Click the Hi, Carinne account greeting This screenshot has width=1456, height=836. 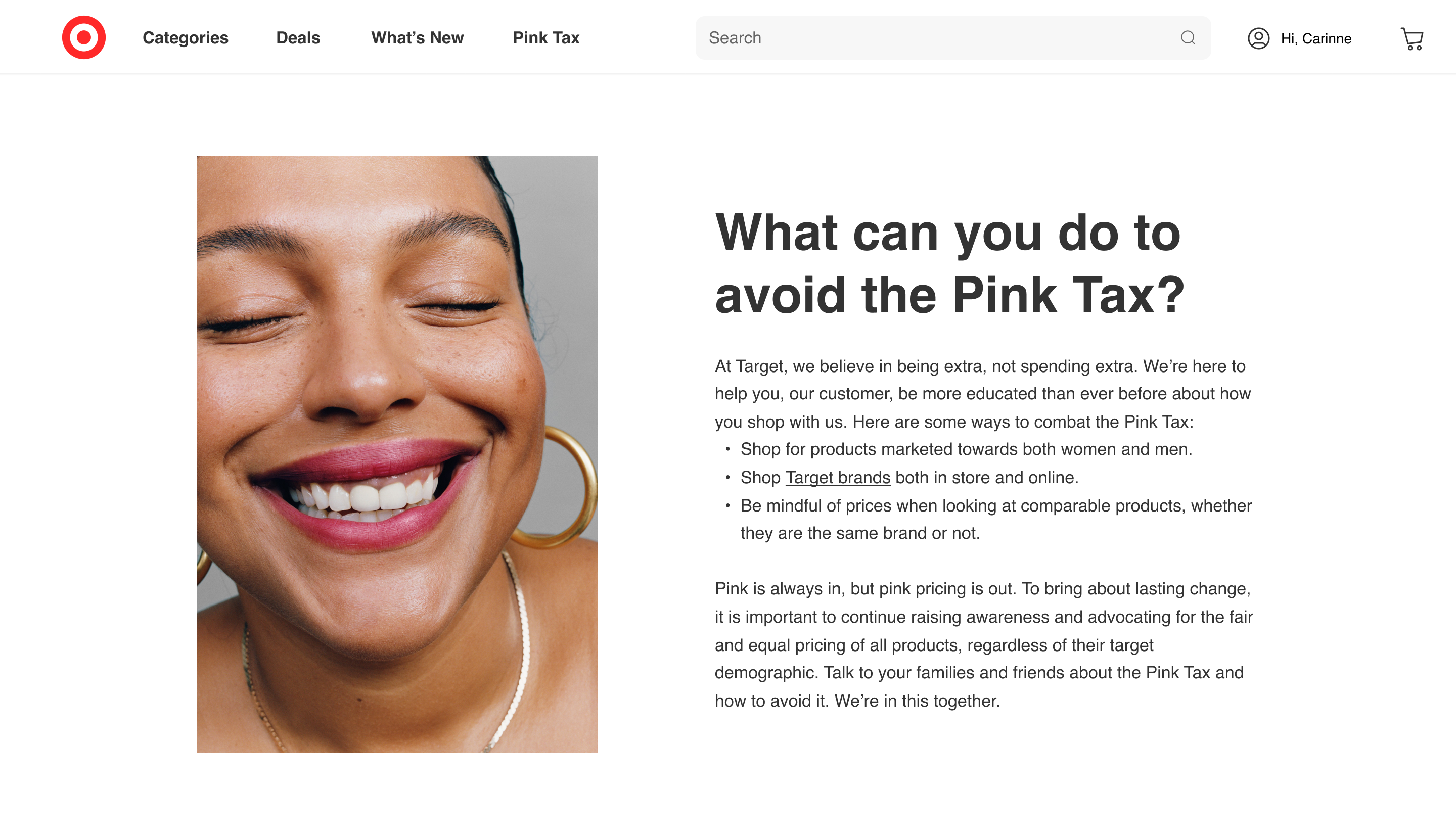click(x=1316, y=38)
